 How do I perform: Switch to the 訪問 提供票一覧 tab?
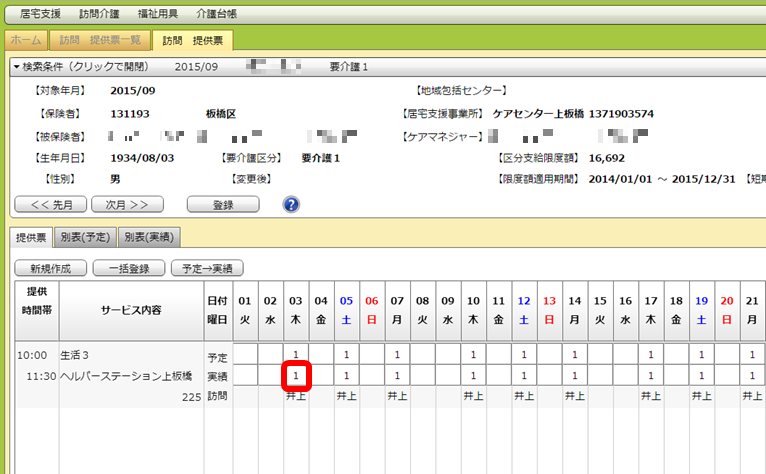click(x=99, y=40)
